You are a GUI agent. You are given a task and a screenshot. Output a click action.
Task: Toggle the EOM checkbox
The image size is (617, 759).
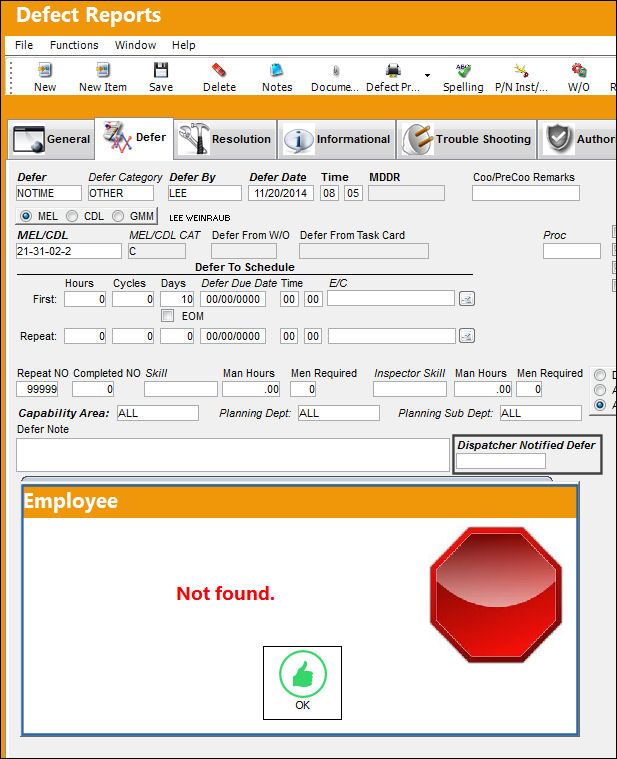pos(167,316)
